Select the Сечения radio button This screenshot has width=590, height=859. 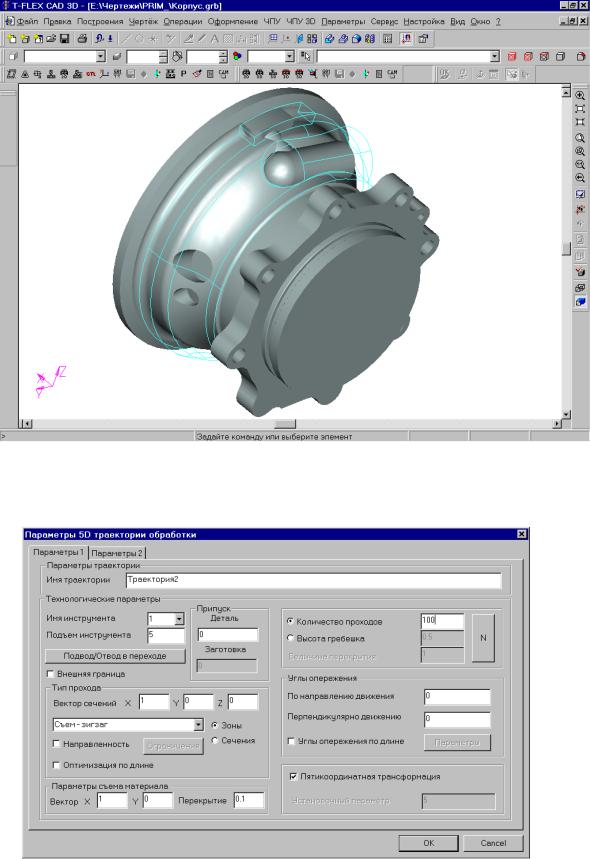tap(215, 740)
